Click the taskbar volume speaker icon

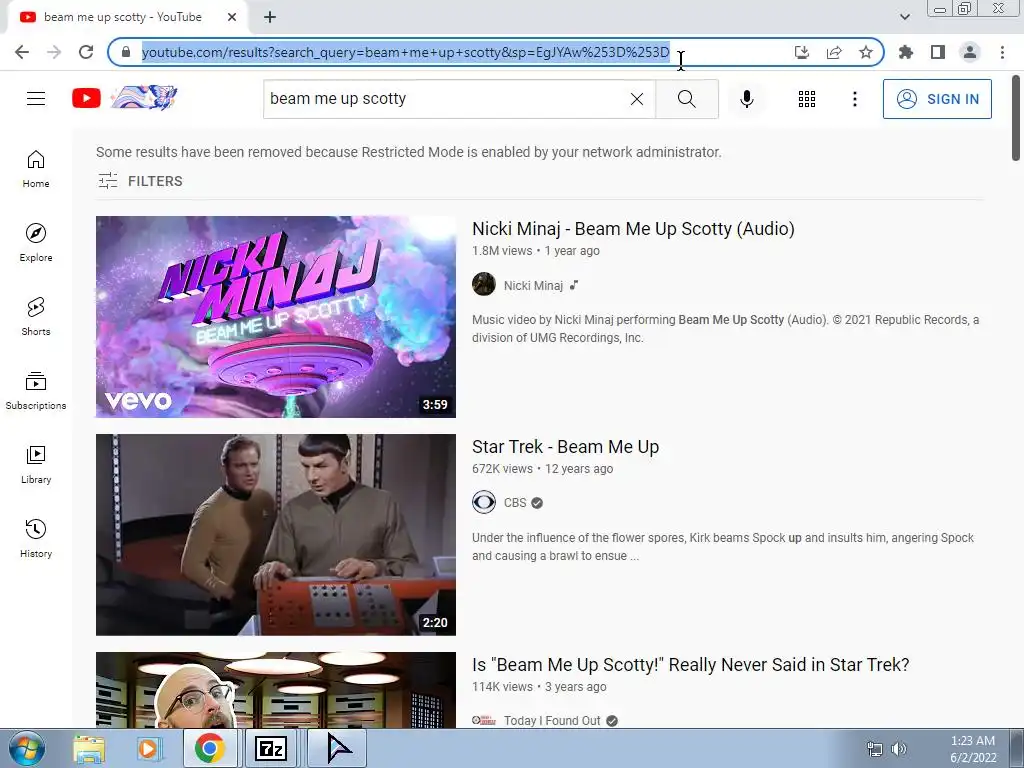tap(899, 749)
